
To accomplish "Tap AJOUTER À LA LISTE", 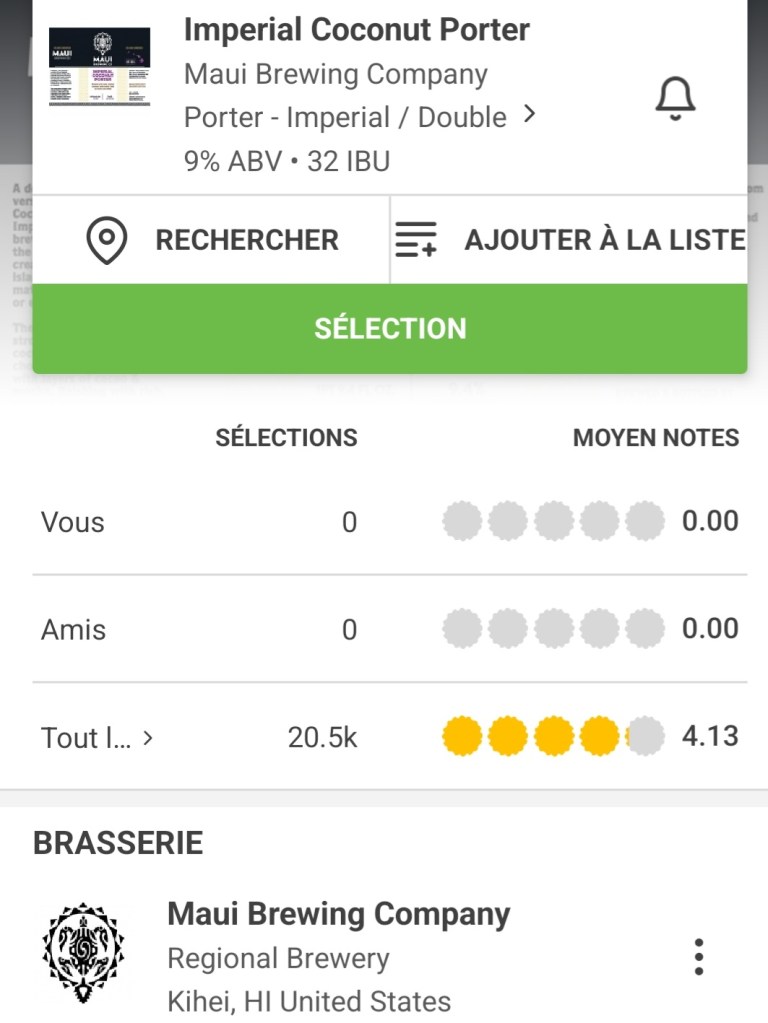I will tap(604, 240).
